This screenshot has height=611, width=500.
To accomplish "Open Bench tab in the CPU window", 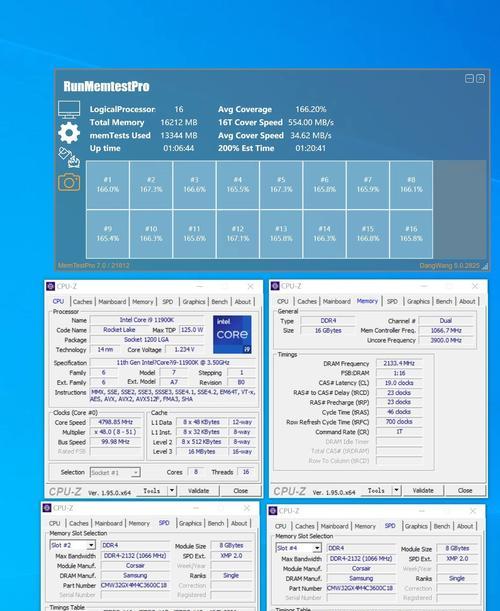I will tap(219, 302).
